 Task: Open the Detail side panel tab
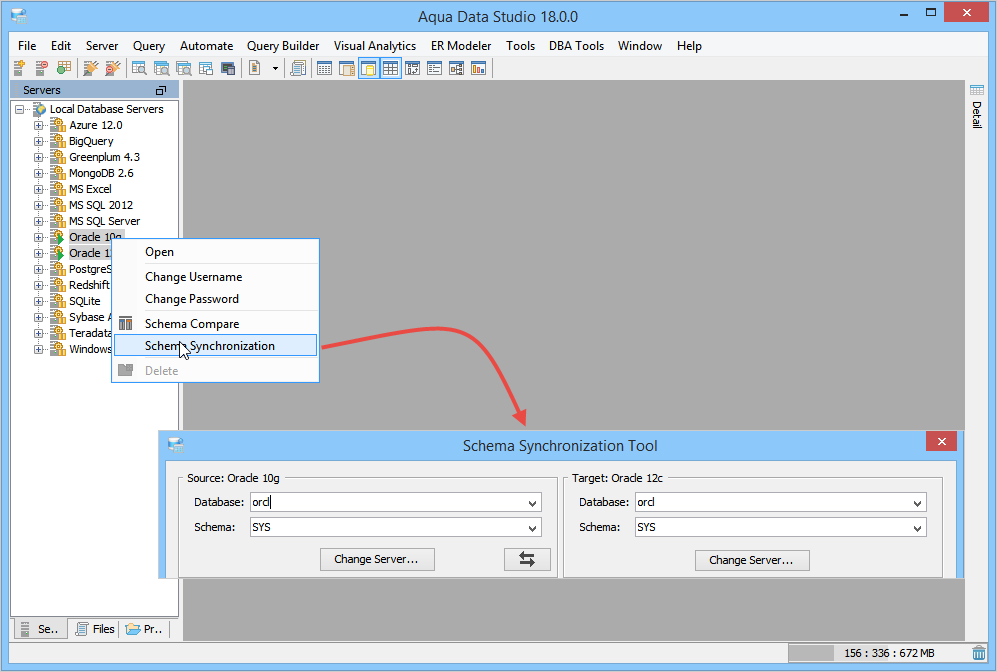click(x=977, y=107)
